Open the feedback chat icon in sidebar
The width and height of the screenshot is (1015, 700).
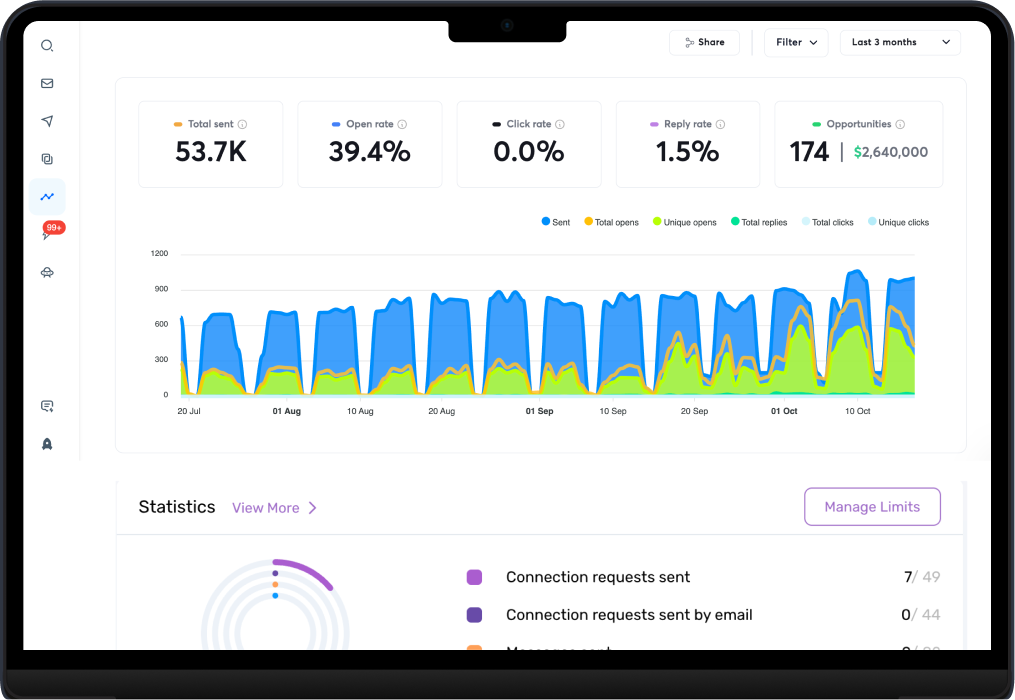click(47, 406)
